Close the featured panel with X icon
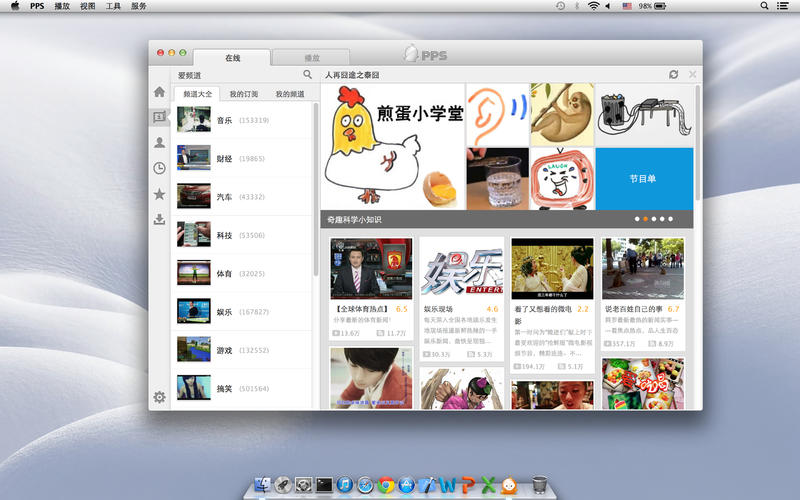The width and height of the screenshot is (800, 500). 692,74
